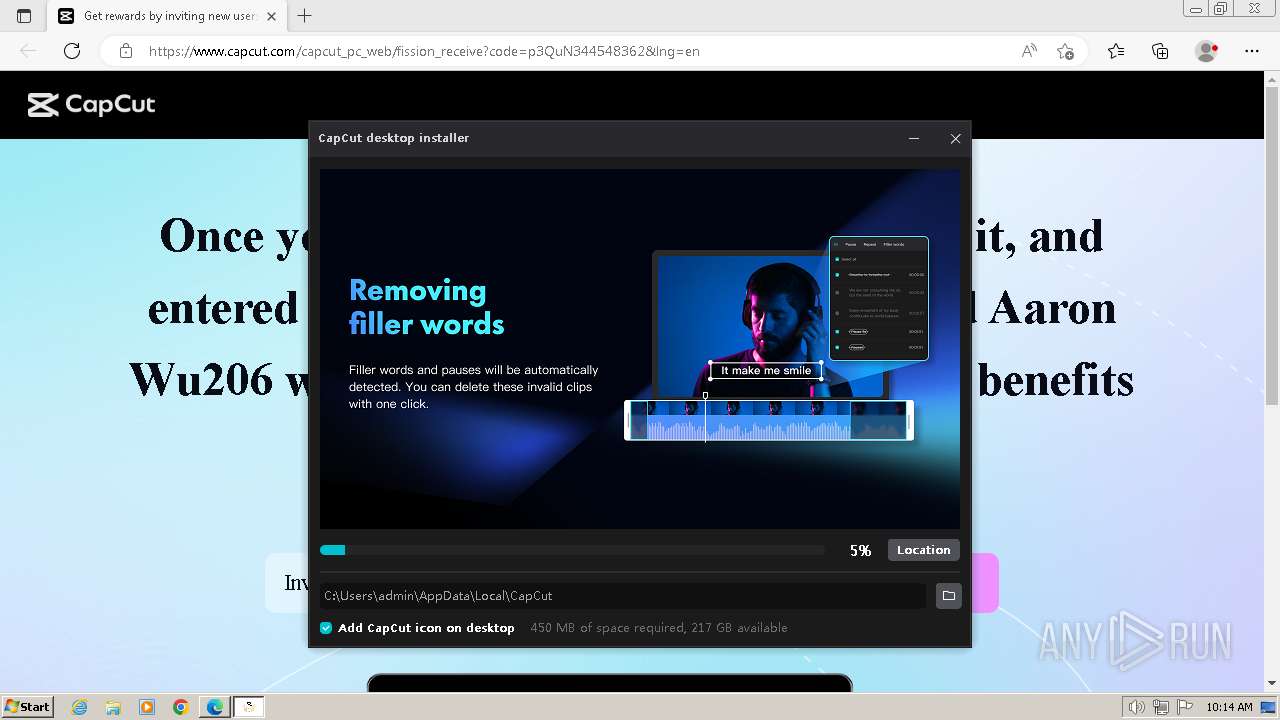The width and height of the screenshot is (1280, 720).
Task: Open File Explorer from taskbar
Action: pos(113,707)
